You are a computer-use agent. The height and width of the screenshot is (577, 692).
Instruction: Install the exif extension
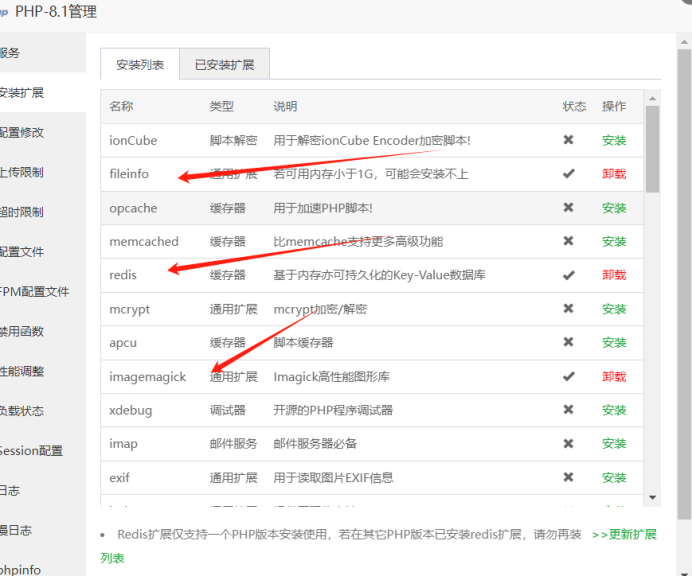point(614,477)
